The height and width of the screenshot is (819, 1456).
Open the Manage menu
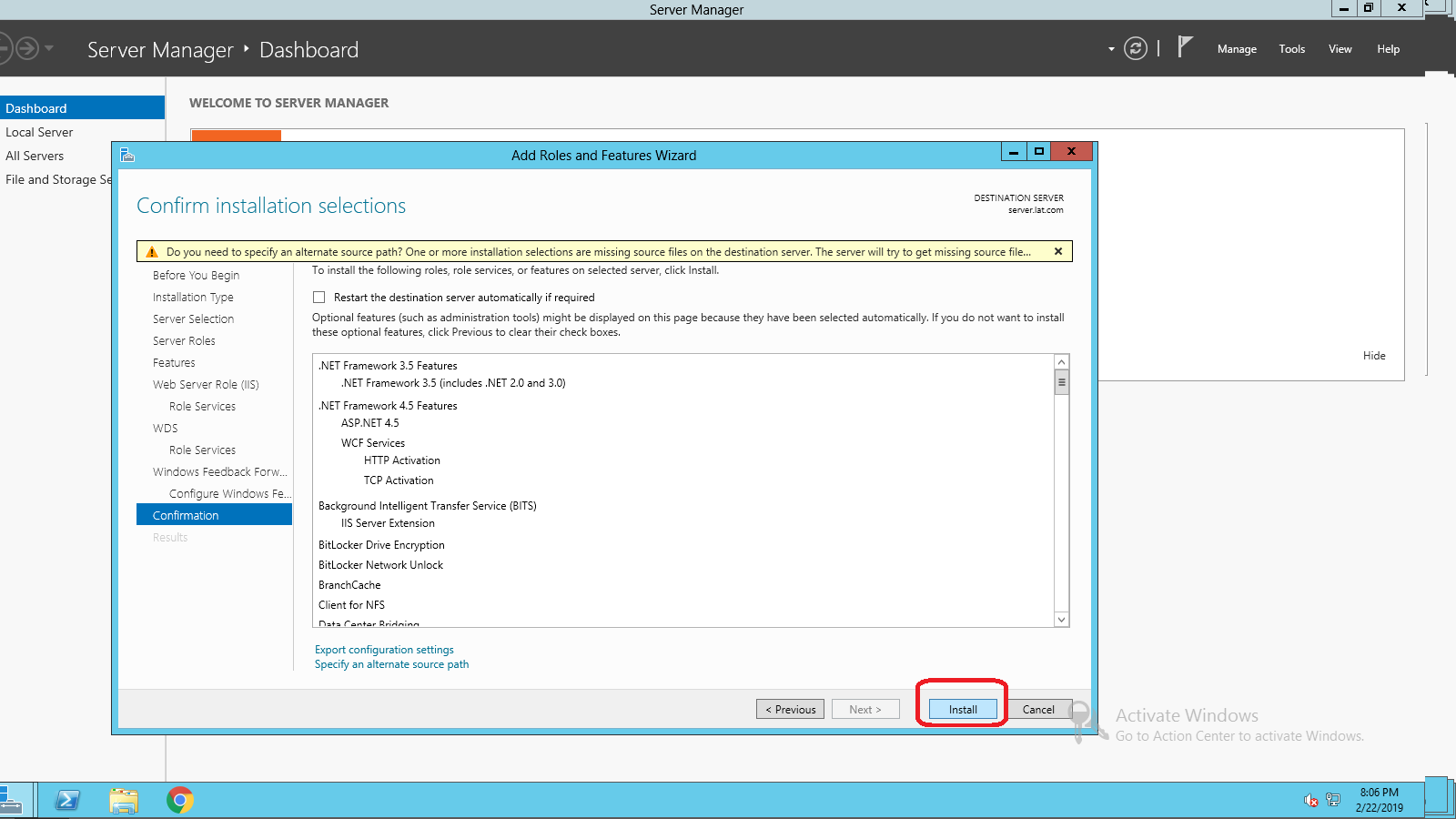[x=1237, y=49]
